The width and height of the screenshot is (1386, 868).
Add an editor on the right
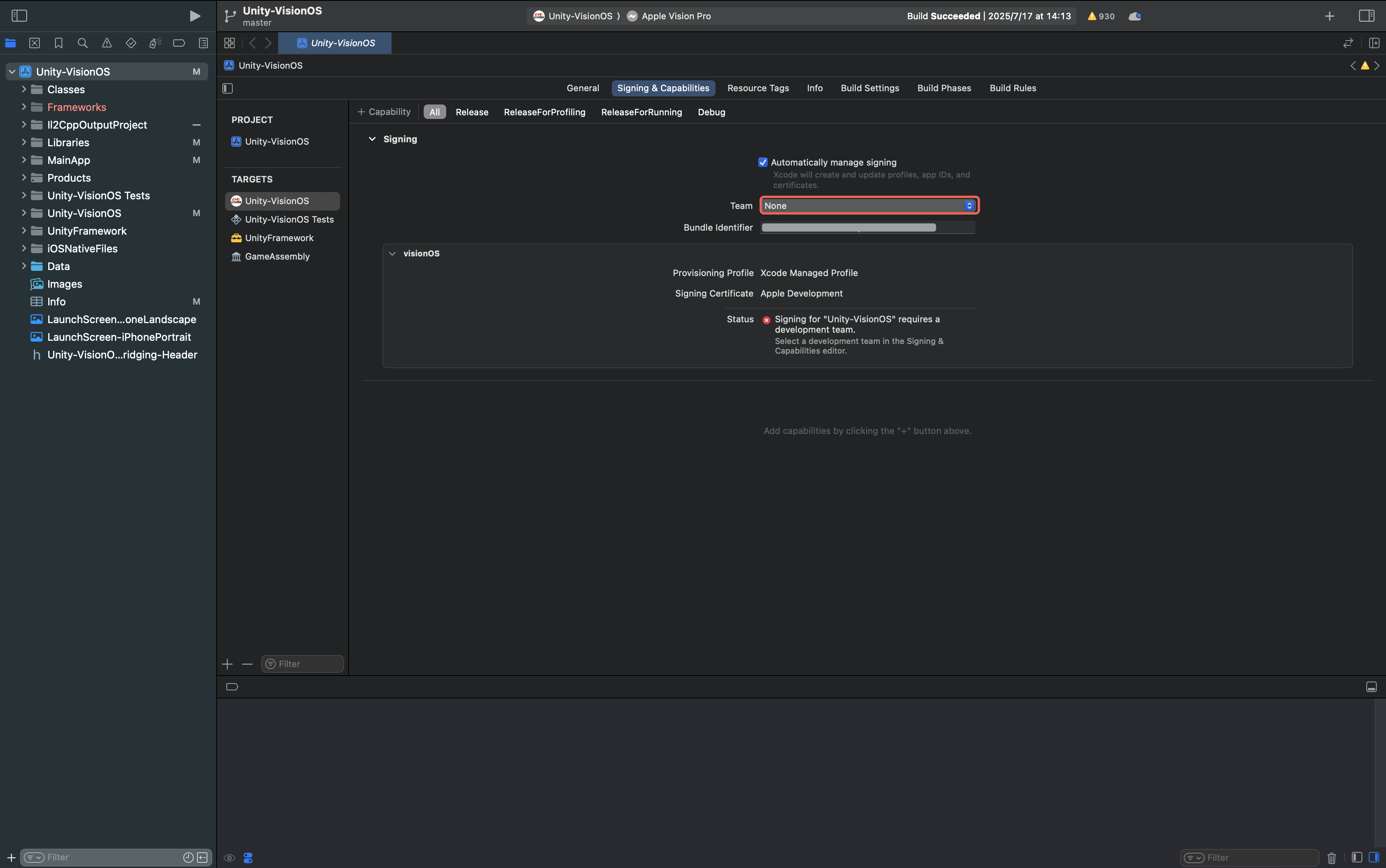(x=1374, y=43)
